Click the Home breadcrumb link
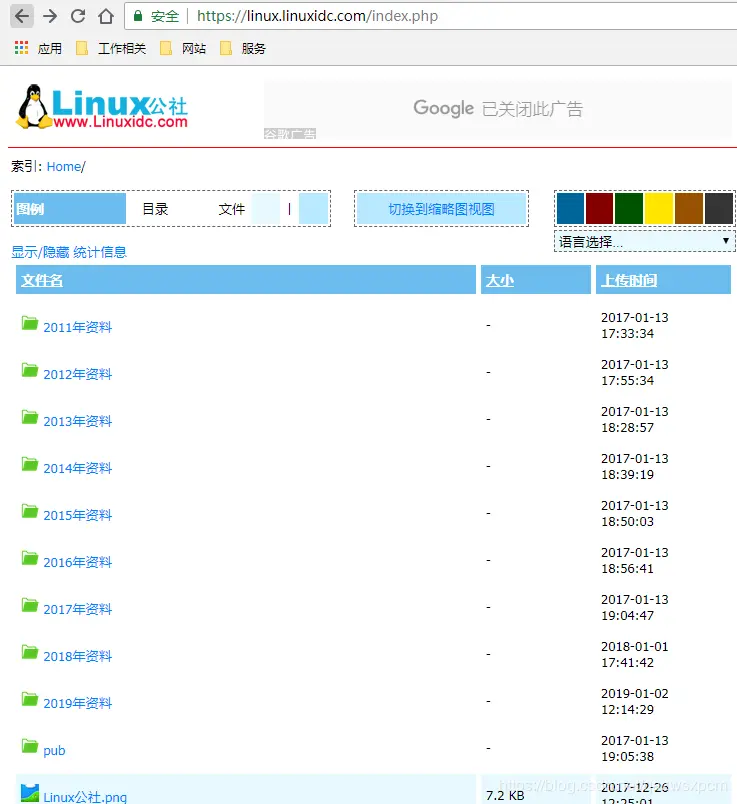 pos(64,167)
